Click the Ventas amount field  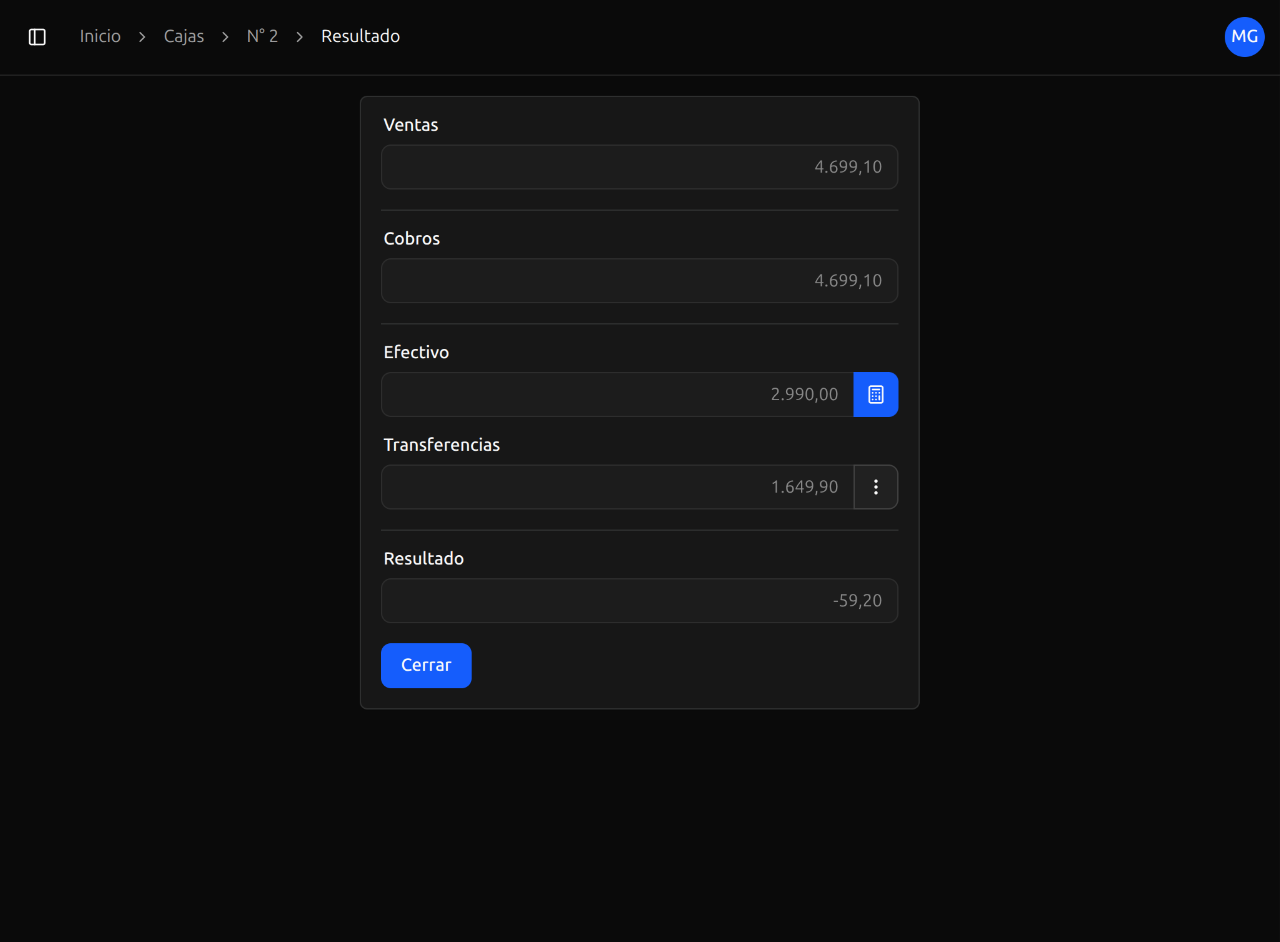[639, 167]
